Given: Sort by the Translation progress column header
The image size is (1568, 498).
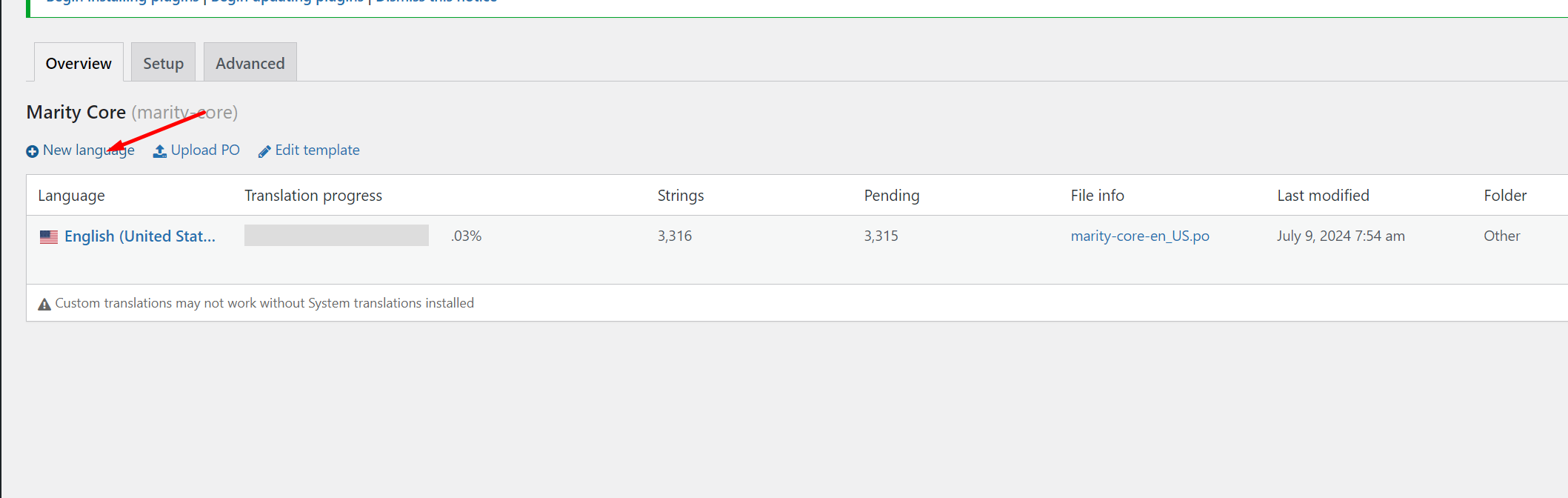Looking at the screenshot, I should (x=313, y=196).
